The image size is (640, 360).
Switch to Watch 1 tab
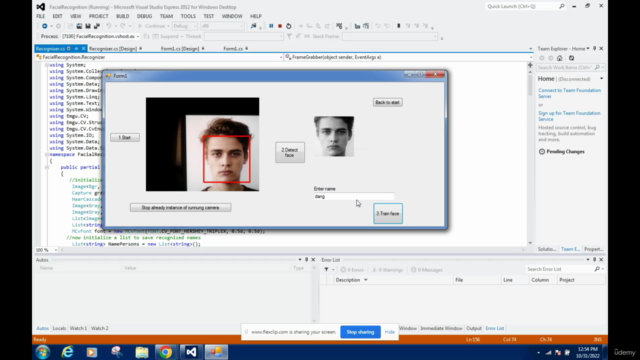click(x=78, y=328)
